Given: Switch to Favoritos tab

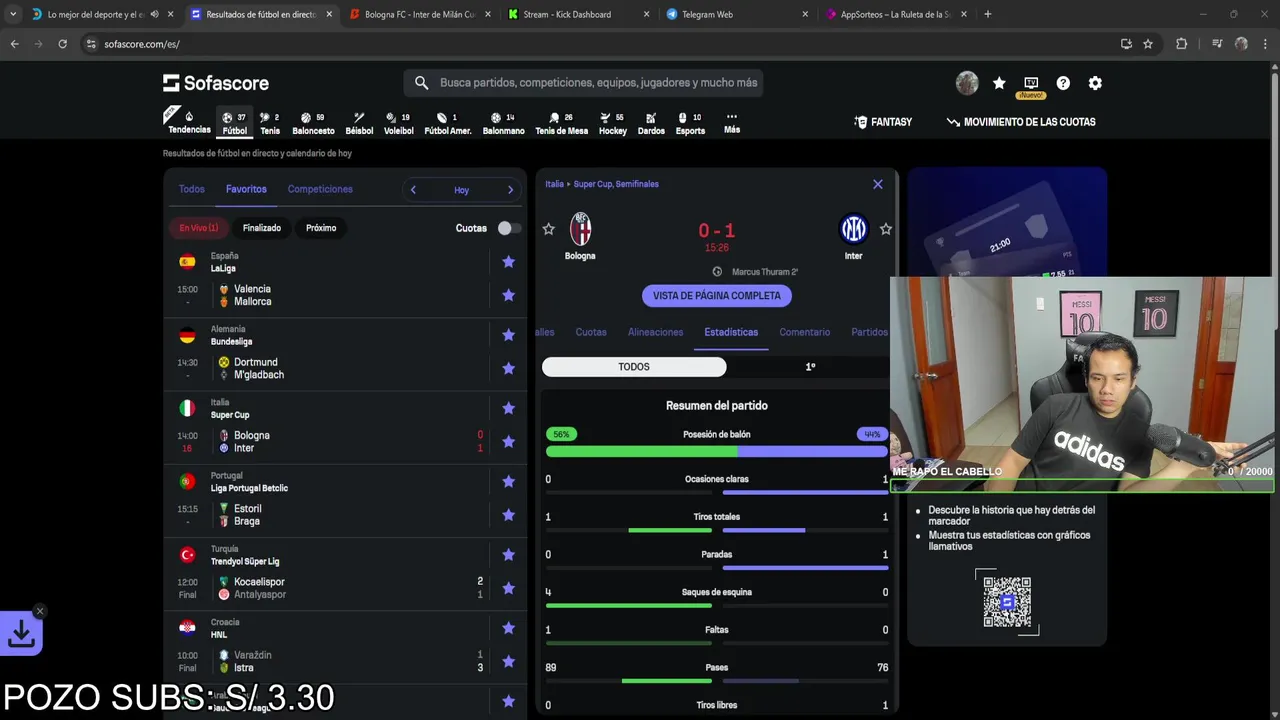Looking at the screenshot, I should (x=246, y=189).
